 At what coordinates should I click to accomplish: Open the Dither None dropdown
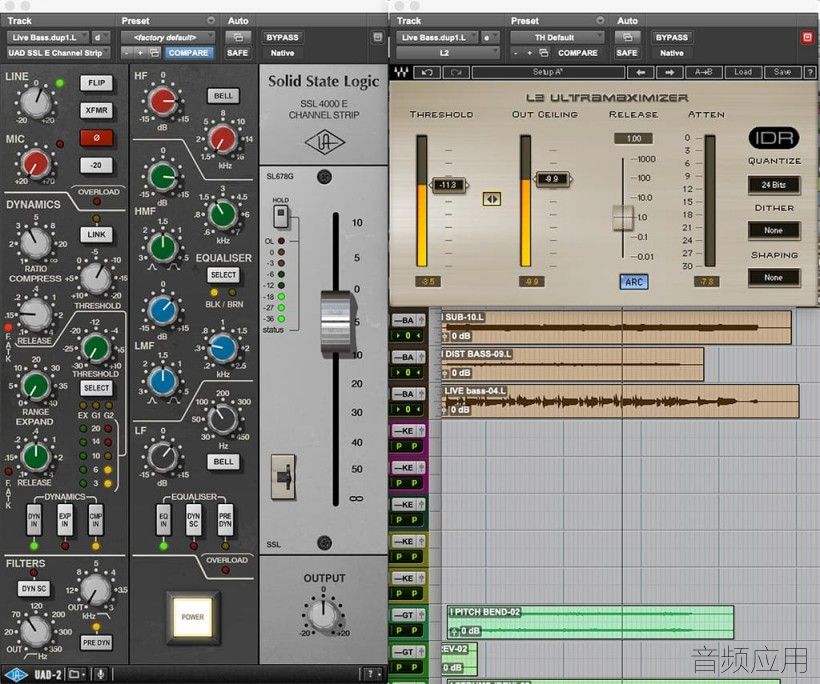point(773,230)
